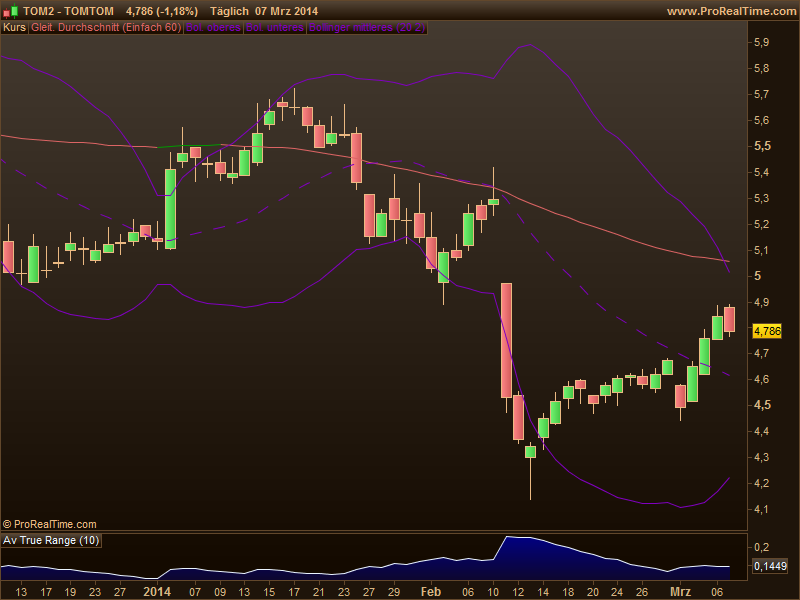Screen dimensions: 800x600
Task: Click the Mrz month marker on time axis
Action: point(680,592)
